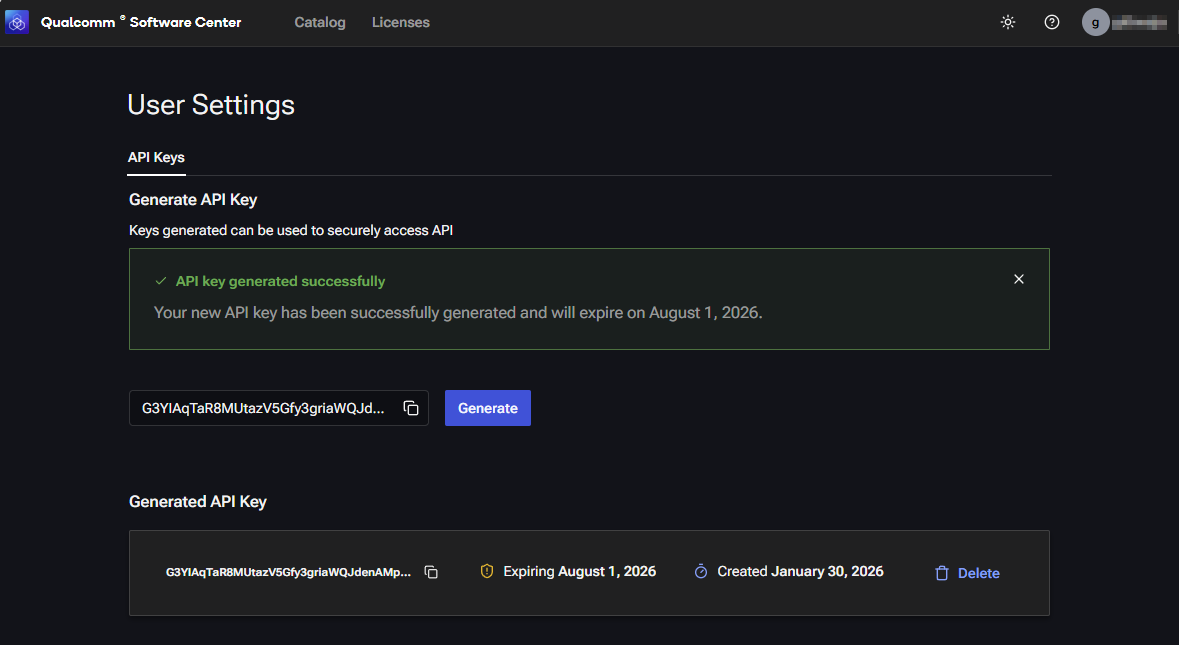Open the Licenses menu

click(x=401, y=23)
